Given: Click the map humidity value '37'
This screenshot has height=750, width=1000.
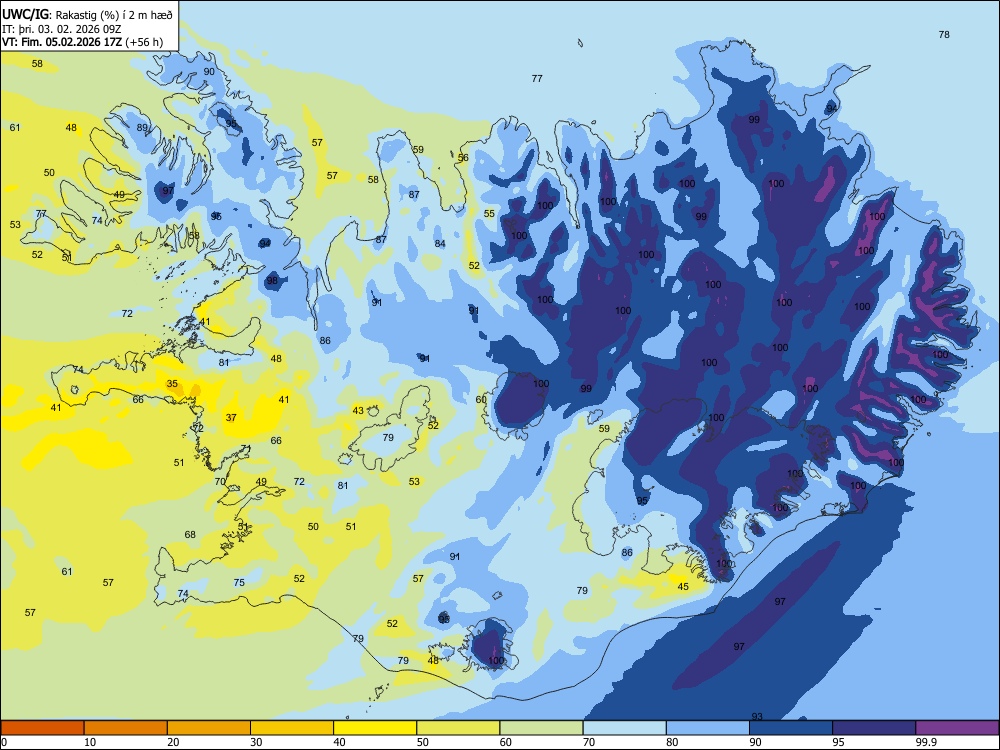Looking at the screenshot, I should [231, 418].
